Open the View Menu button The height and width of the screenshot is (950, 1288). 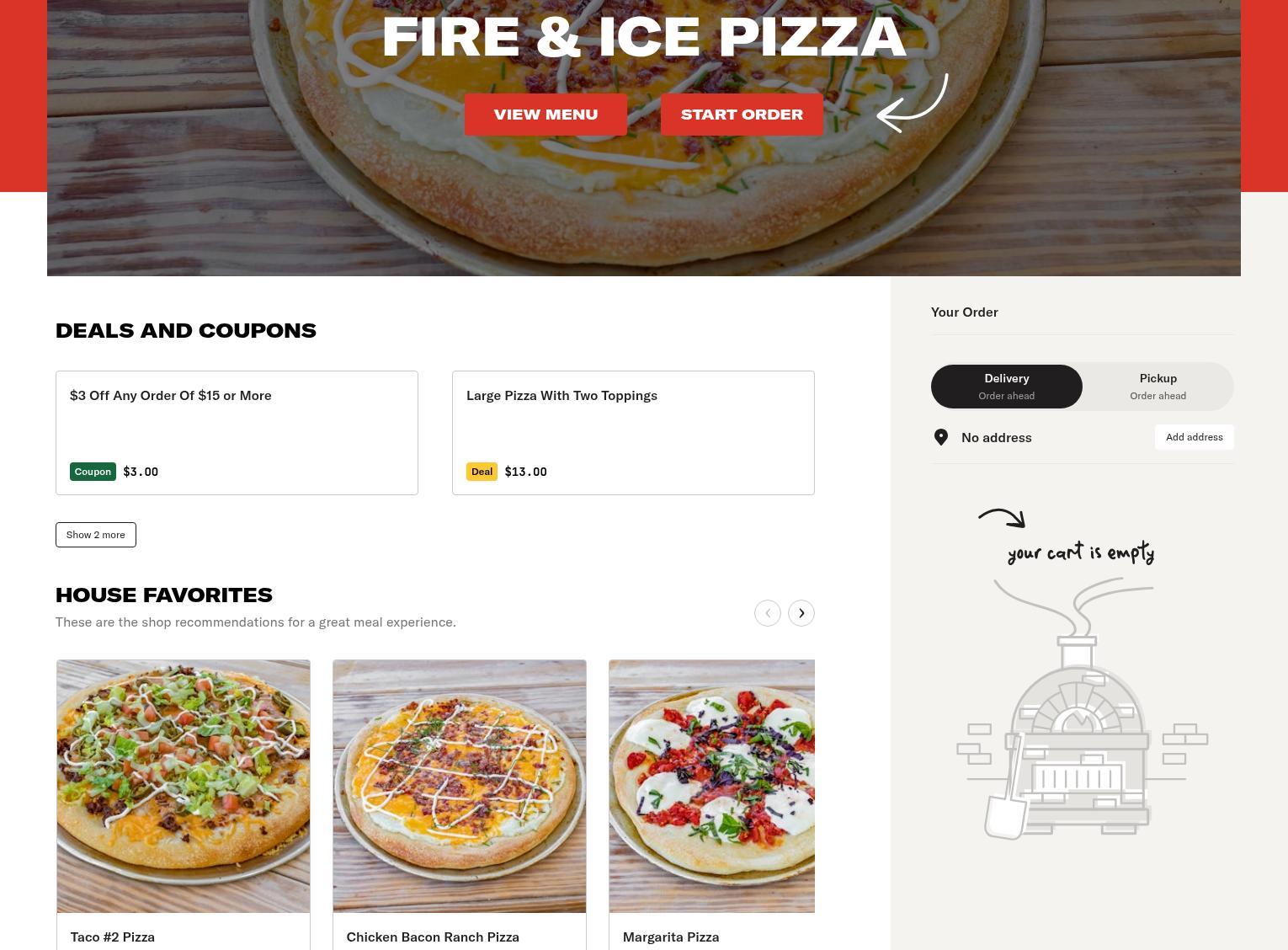[x=546, y=115]
